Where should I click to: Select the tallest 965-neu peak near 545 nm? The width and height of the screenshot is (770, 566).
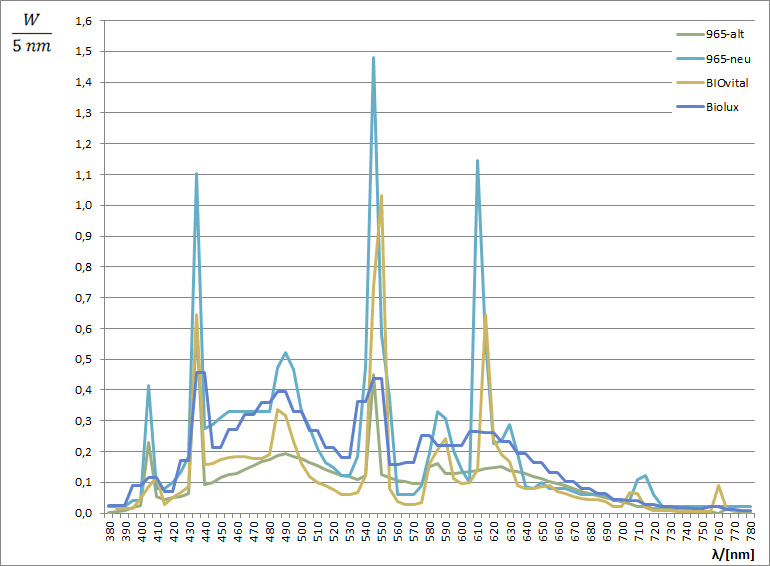click(374, 58)
